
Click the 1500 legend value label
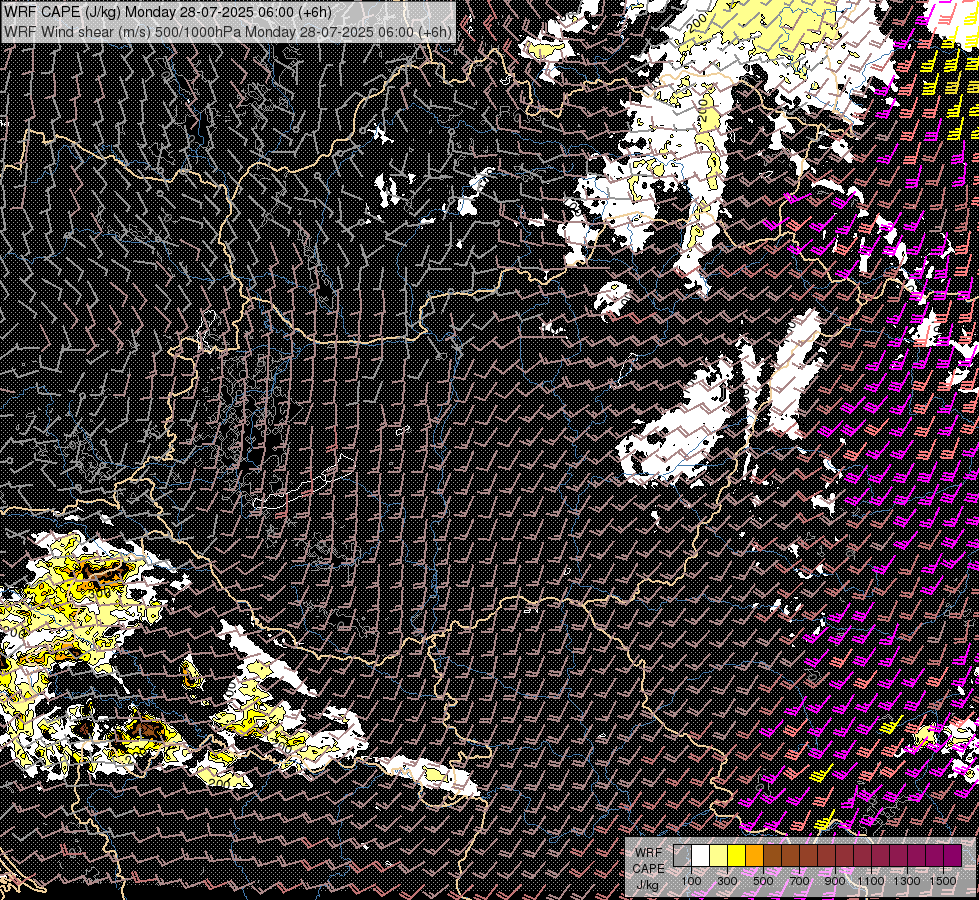click(943, 881)
